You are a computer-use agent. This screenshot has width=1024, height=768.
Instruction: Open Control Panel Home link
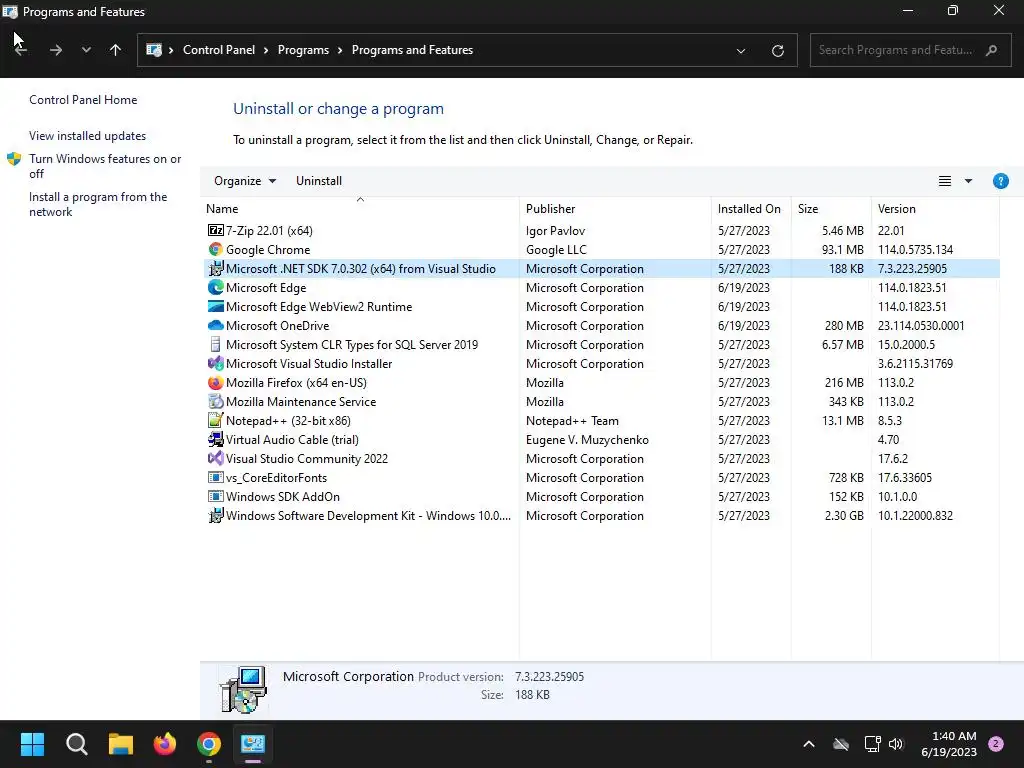coord(83,100)
